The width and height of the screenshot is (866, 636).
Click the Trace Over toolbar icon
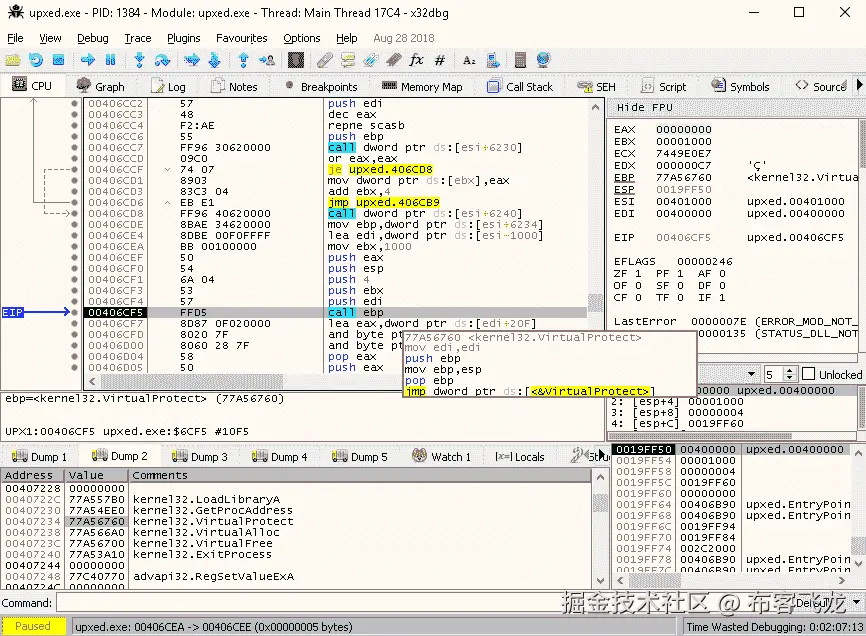click(215, 60)
